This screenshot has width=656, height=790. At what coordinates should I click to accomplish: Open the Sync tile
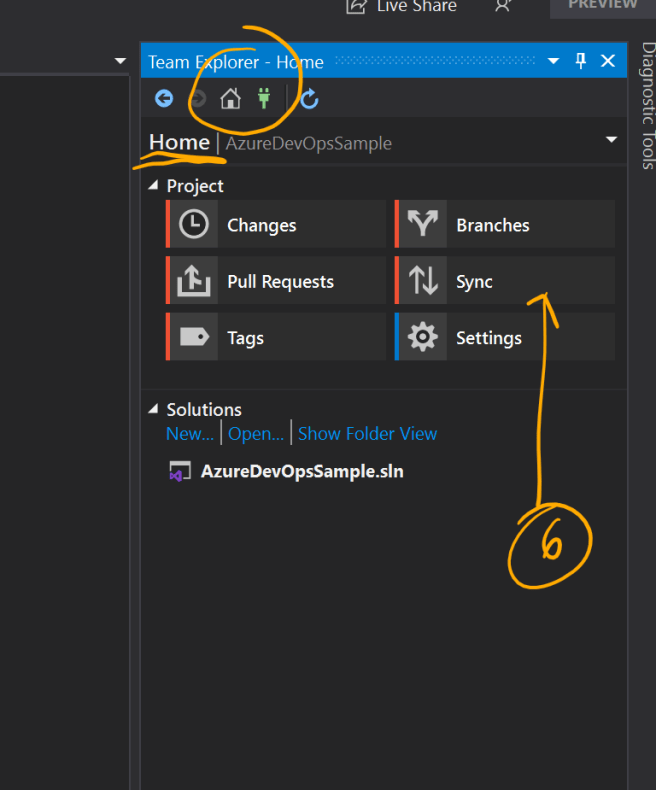pyautogui.click(x=505, y=282)
